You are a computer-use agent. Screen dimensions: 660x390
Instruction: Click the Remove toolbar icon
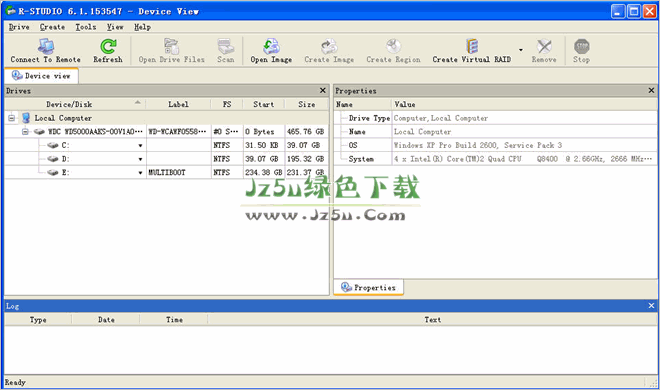pyautogui.click(x=544, y=46)
